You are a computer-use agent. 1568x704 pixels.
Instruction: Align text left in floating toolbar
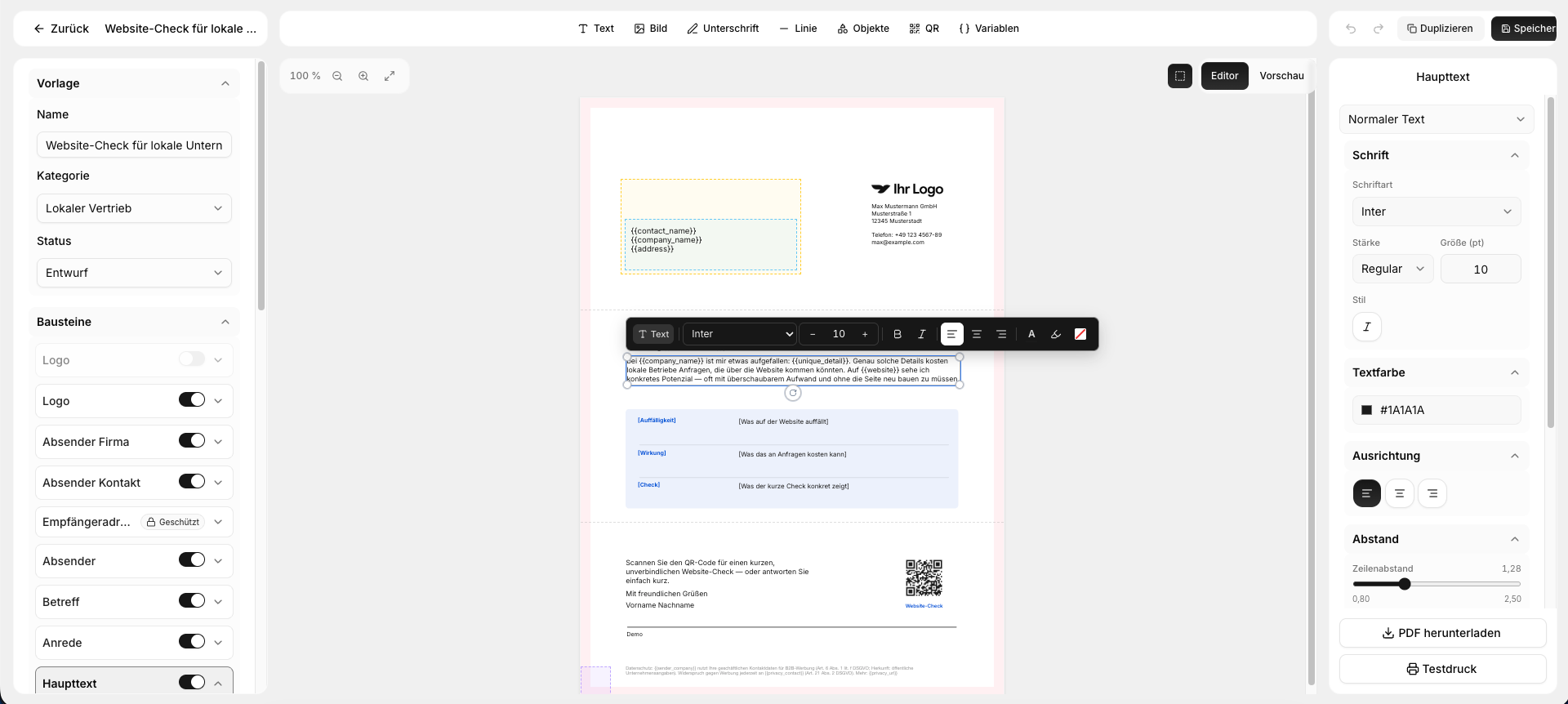tap(952, 334)
